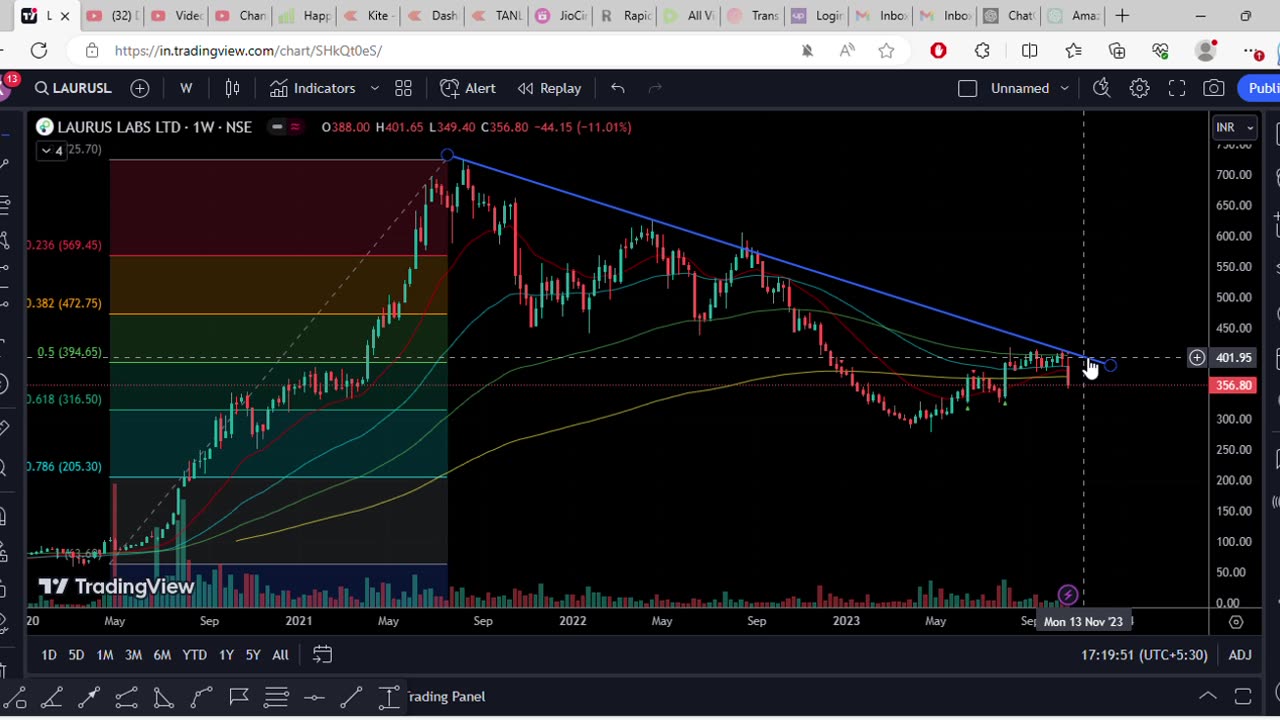Open a new browser tab

click(1123, 16)
